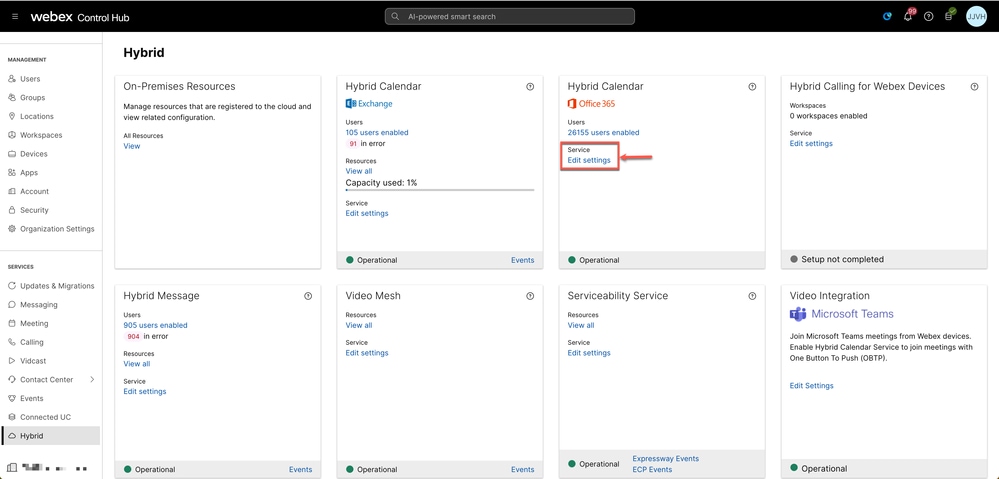Click the Account sidebar icon
Image resolution: width=999 pixels, height=479 pixels.
12,191
